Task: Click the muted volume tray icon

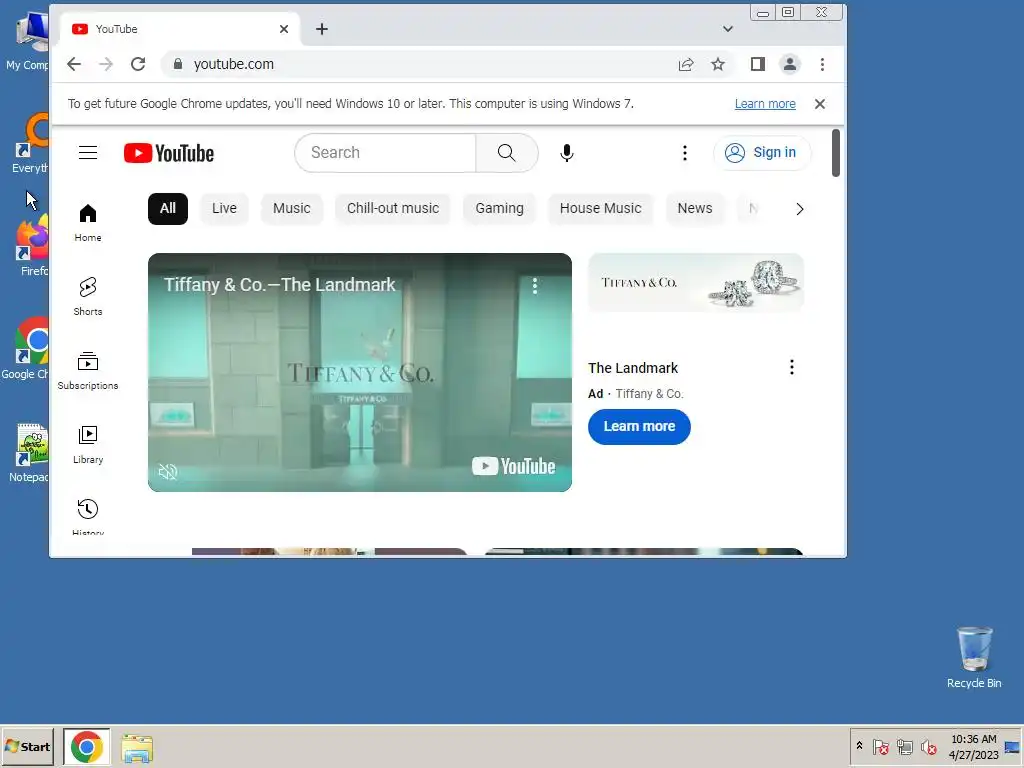Action: pos(928,746)
